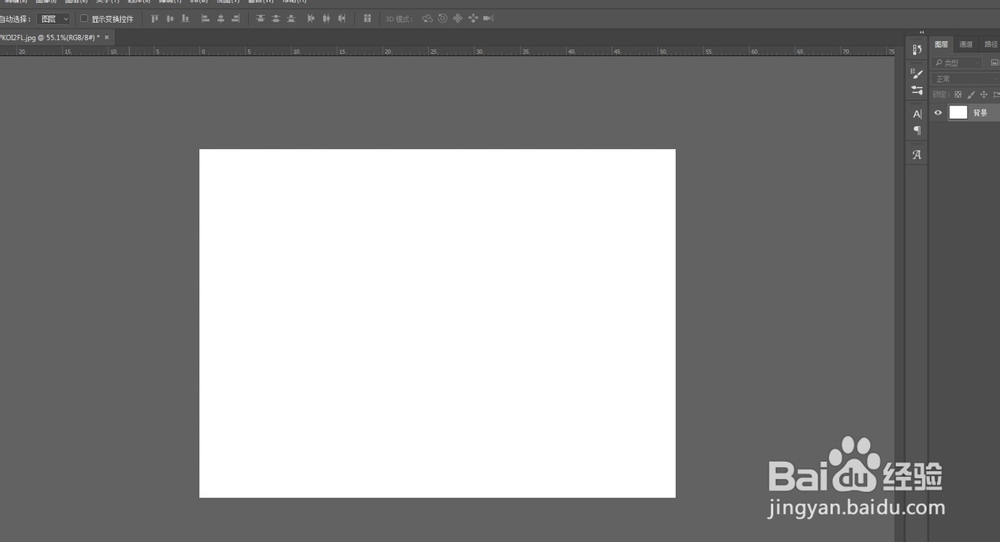Screen dimensions: 1000x542
Task: Align horizontal centers of layers
Action: 221,18
